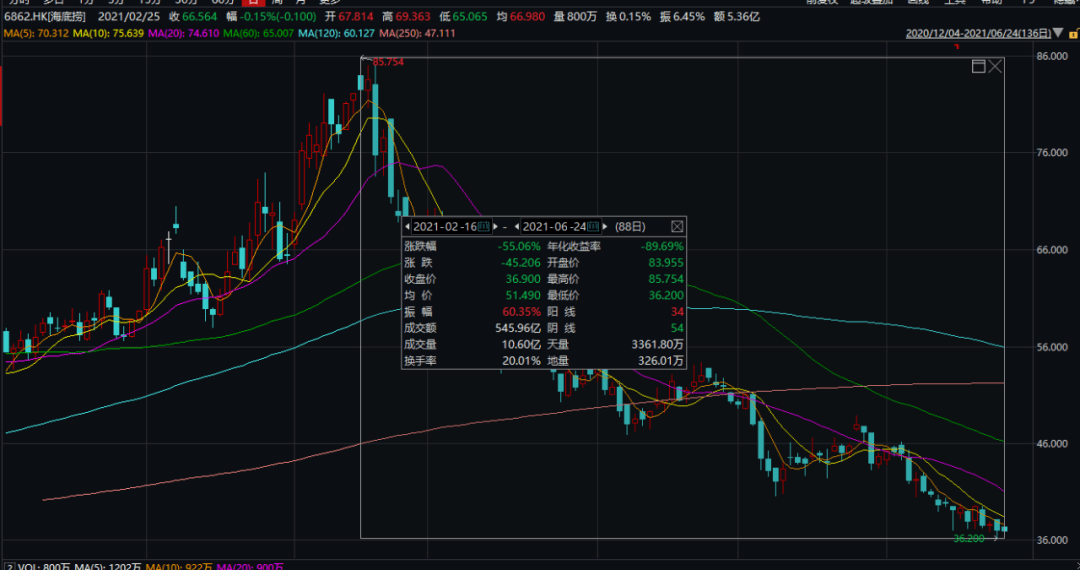Open the VOL indicator panel number 2 box

tap(9, 567)
